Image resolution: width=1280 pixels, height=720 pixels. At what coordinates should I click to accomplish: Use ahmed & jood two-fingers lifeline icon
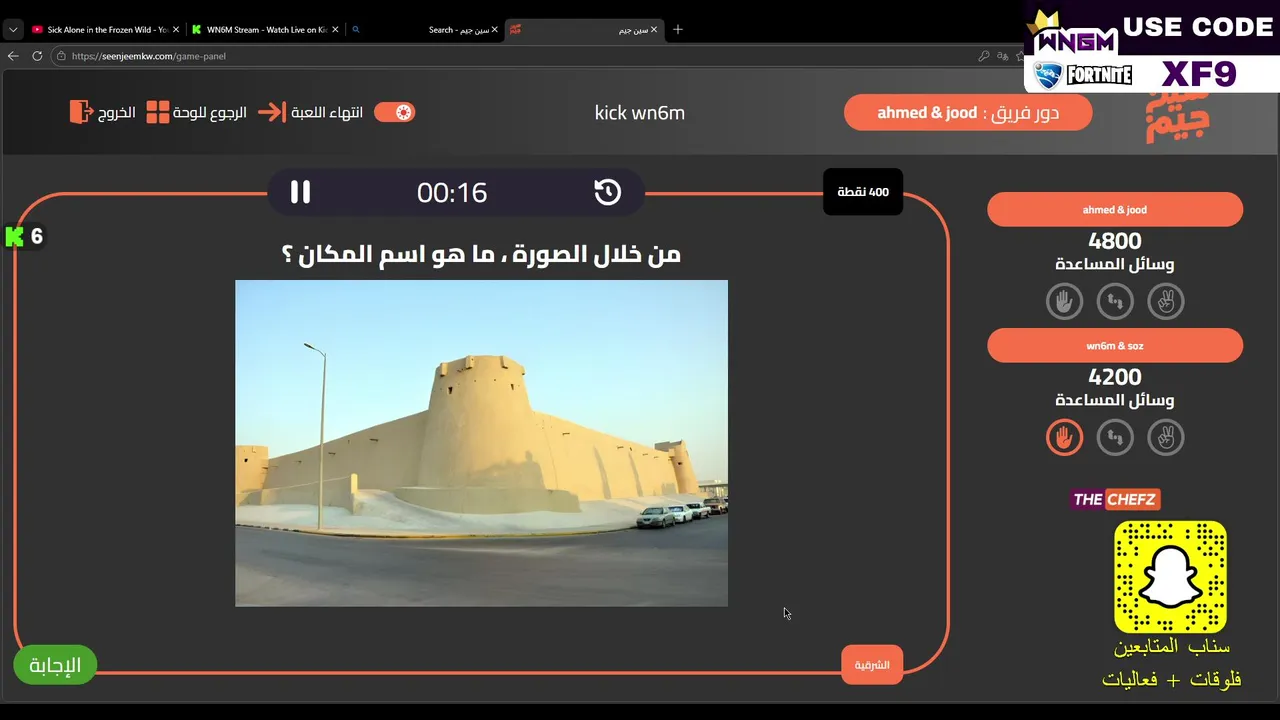[1166, 301]
